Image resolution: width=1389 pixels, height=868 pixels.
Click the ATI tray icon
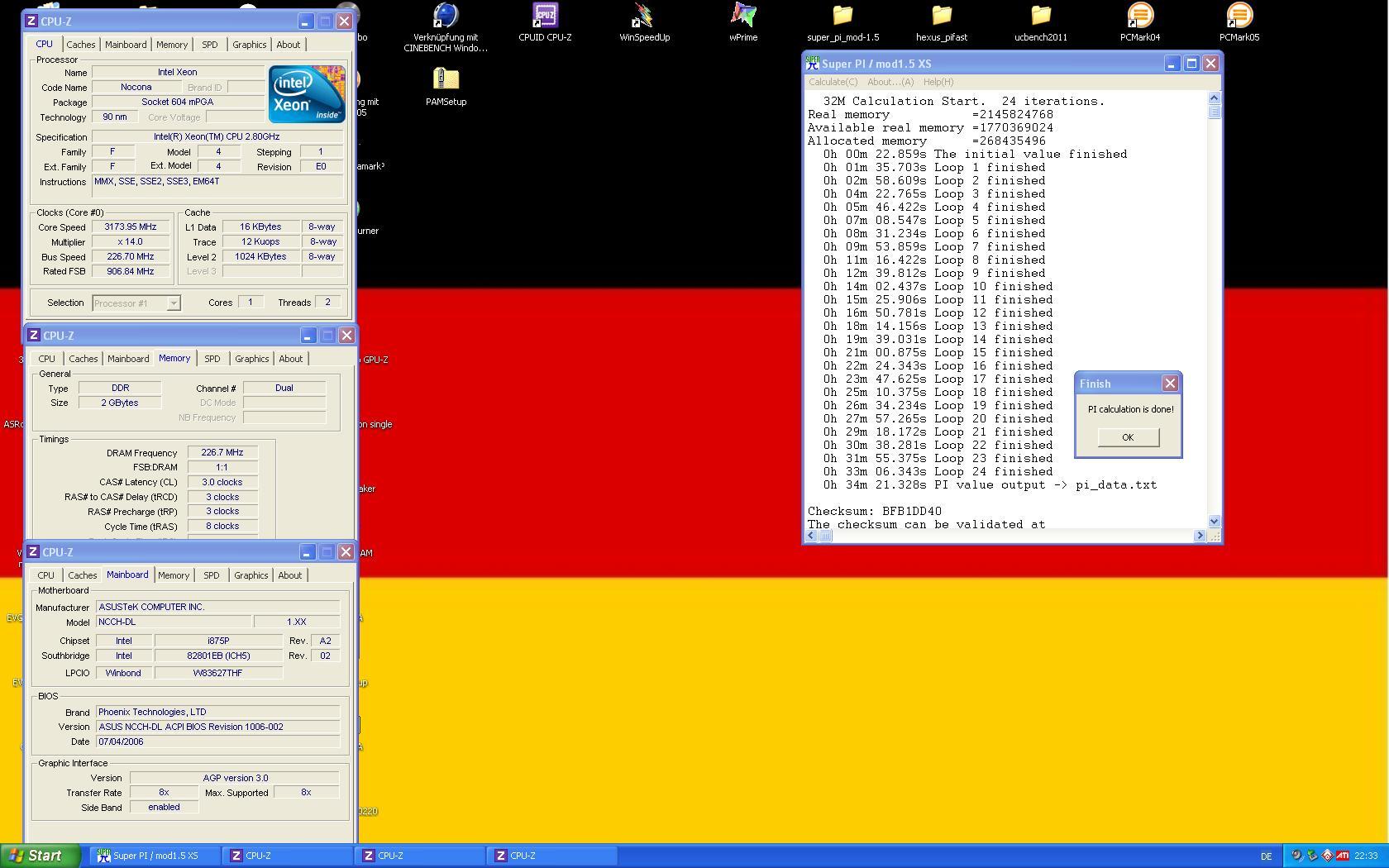coord(1342,856)
